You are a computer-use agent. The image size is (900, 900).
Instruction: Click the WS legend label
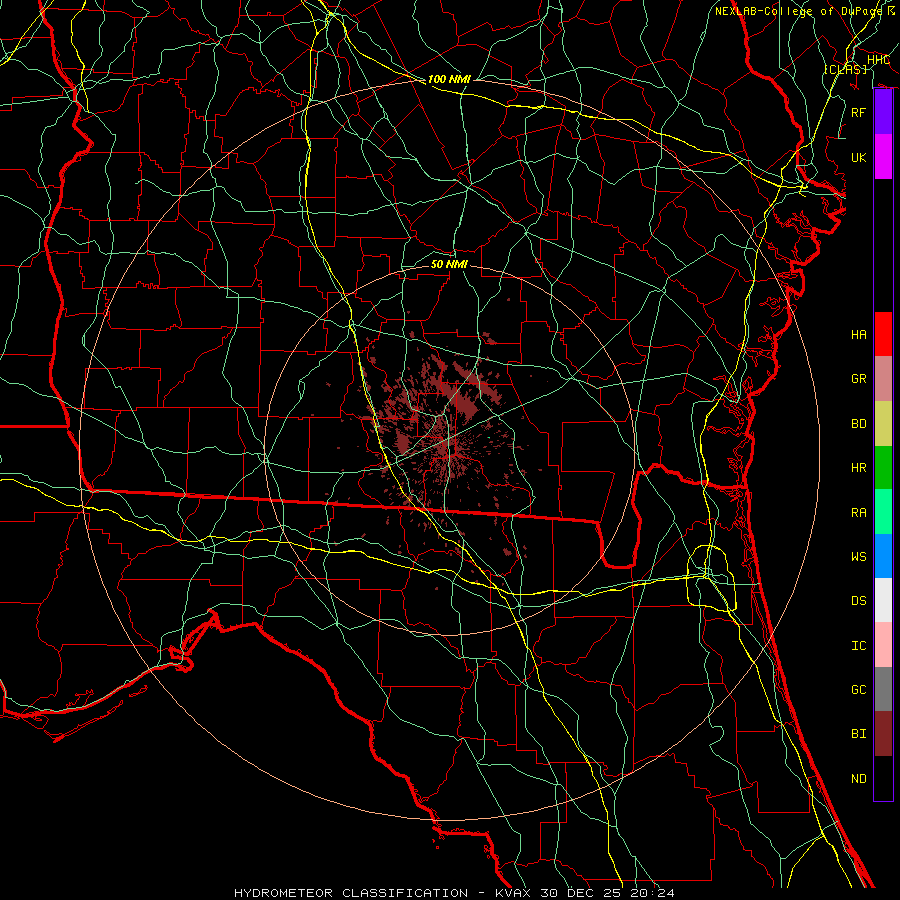[858, 557]
